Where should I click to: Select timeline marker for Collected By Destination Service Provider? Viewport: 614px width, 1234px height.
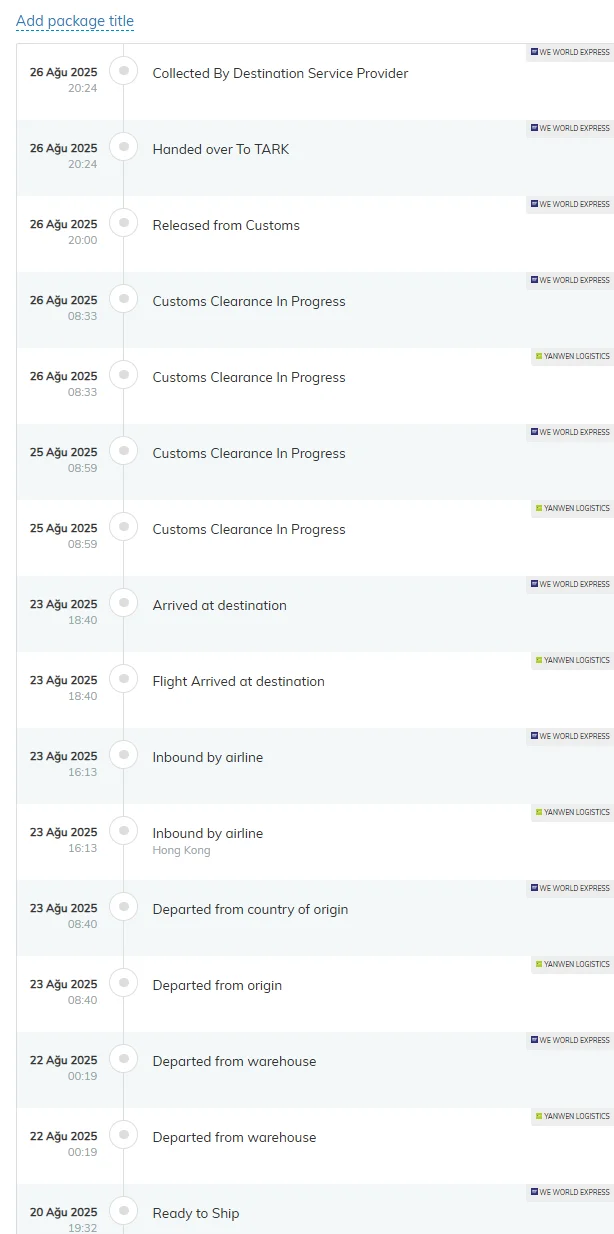(x=124, y=70)
